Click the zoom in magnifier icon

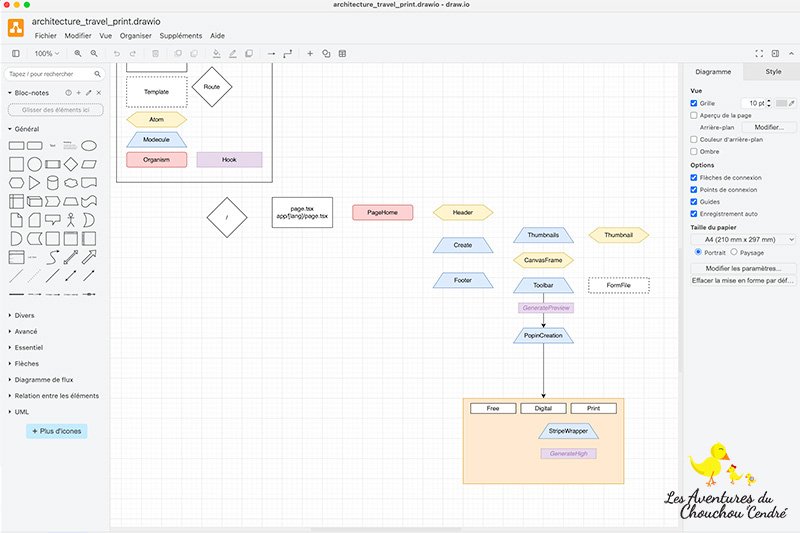(x=78, y=53)
